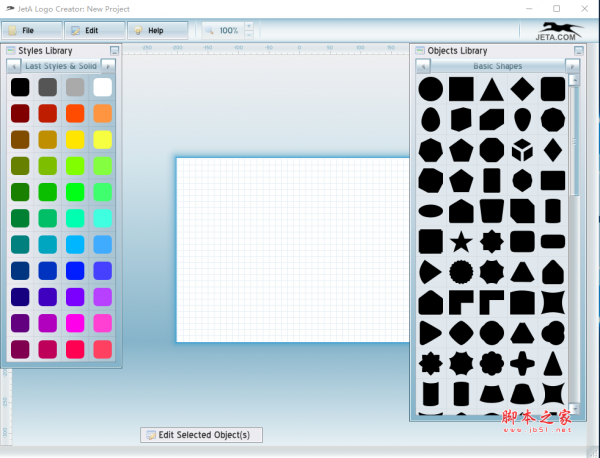This screenshot has width=600, height=458.
Task: Select the 3D cube shape
Action: 521,150
